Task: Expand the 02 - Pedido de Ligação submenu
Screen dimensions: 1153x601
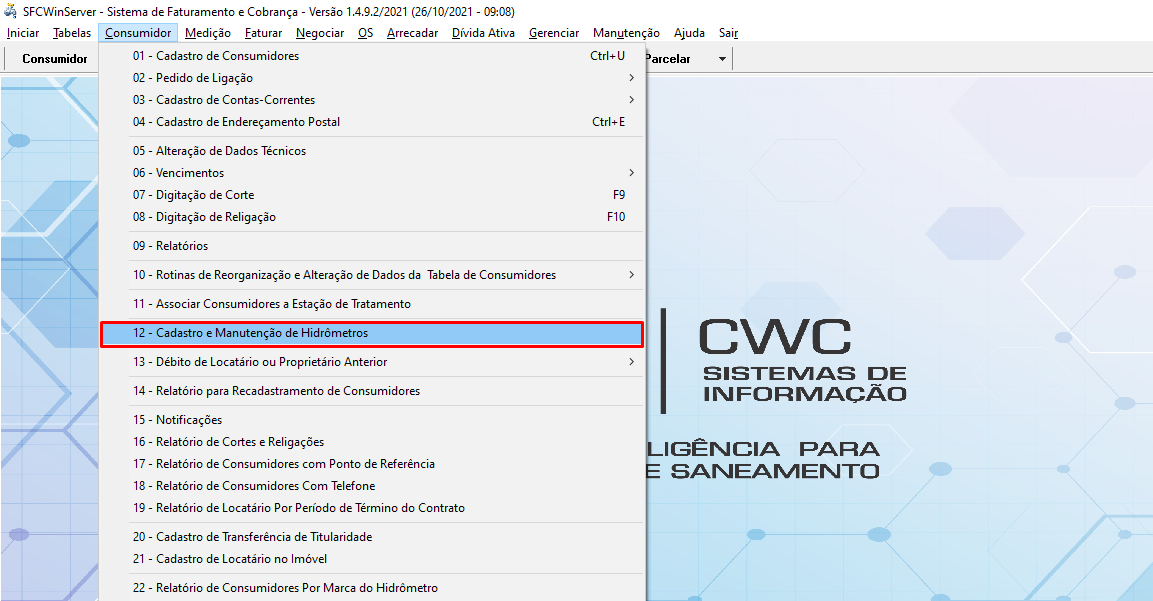Action: pyautogui.click(x=631, y=78)
